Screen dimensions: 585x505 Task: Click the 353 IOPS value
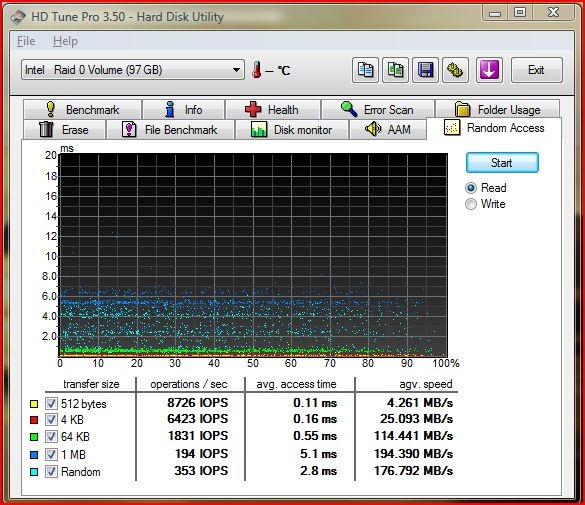[201, 471]
